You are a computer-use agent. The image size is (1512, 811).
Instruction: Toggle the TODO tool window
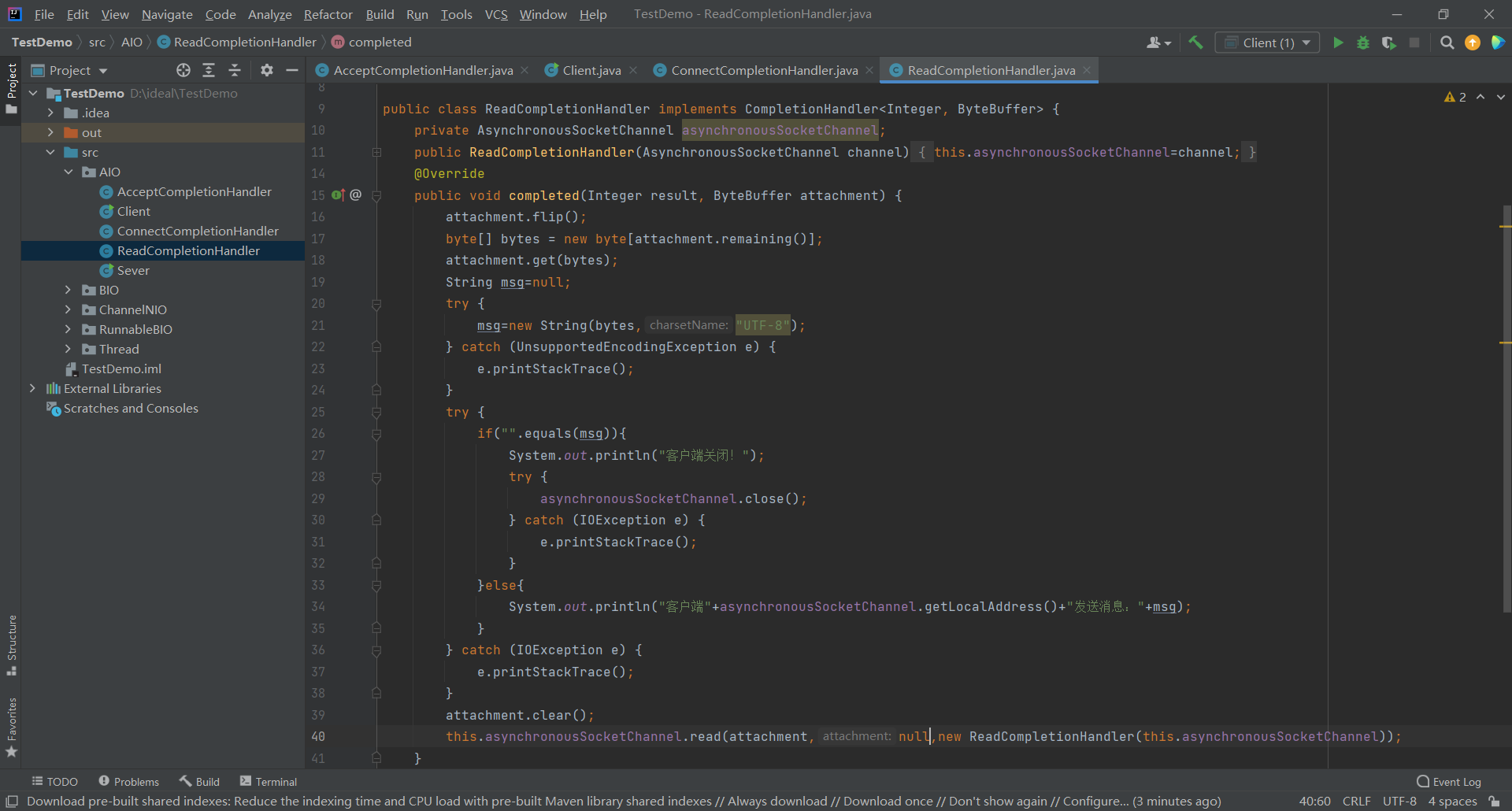[x=54, y=782]
